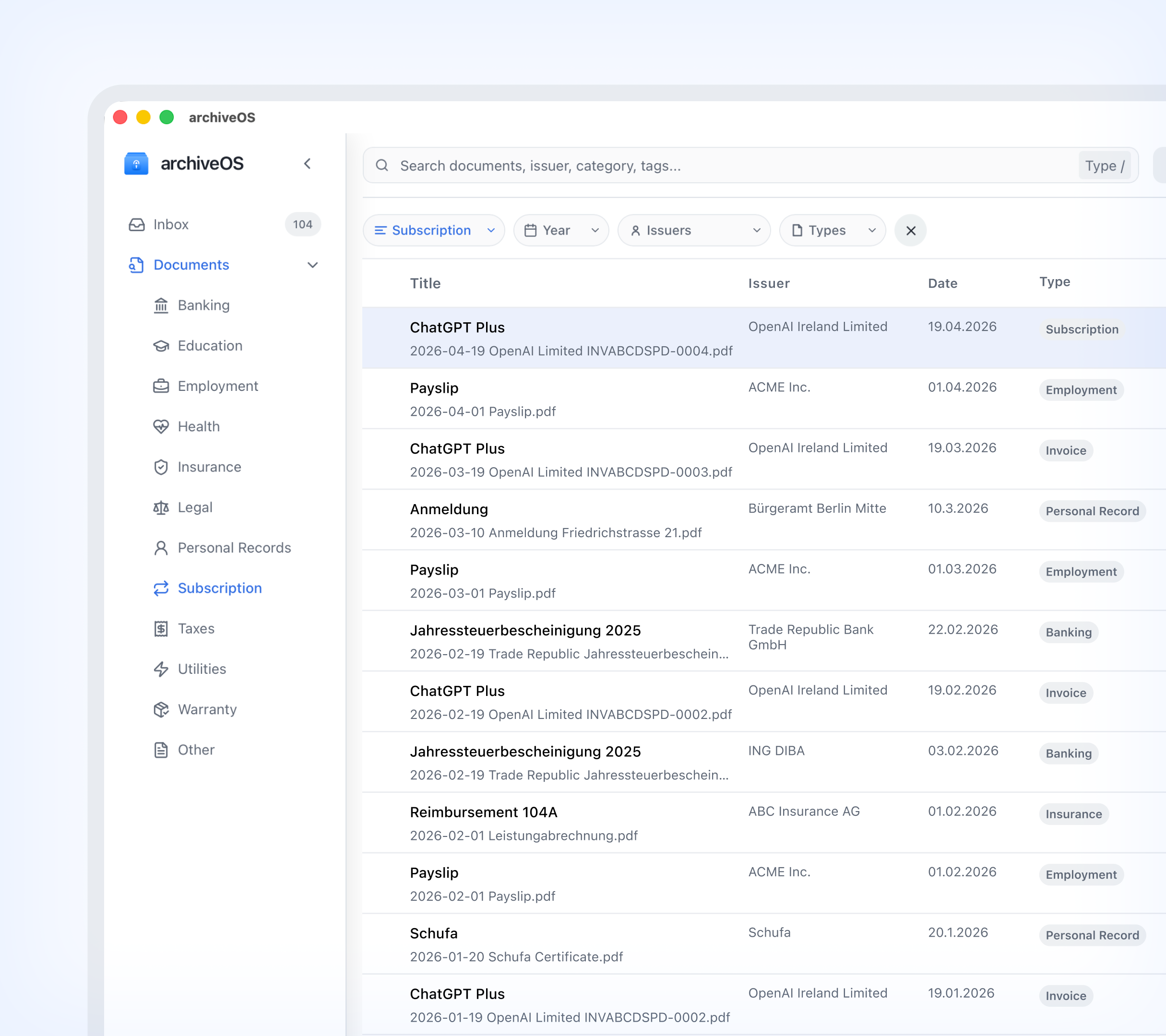Sort by the Type column header
Image resolution: width=1166 pixels, height=1036 pixels.
coord(1055,282)
